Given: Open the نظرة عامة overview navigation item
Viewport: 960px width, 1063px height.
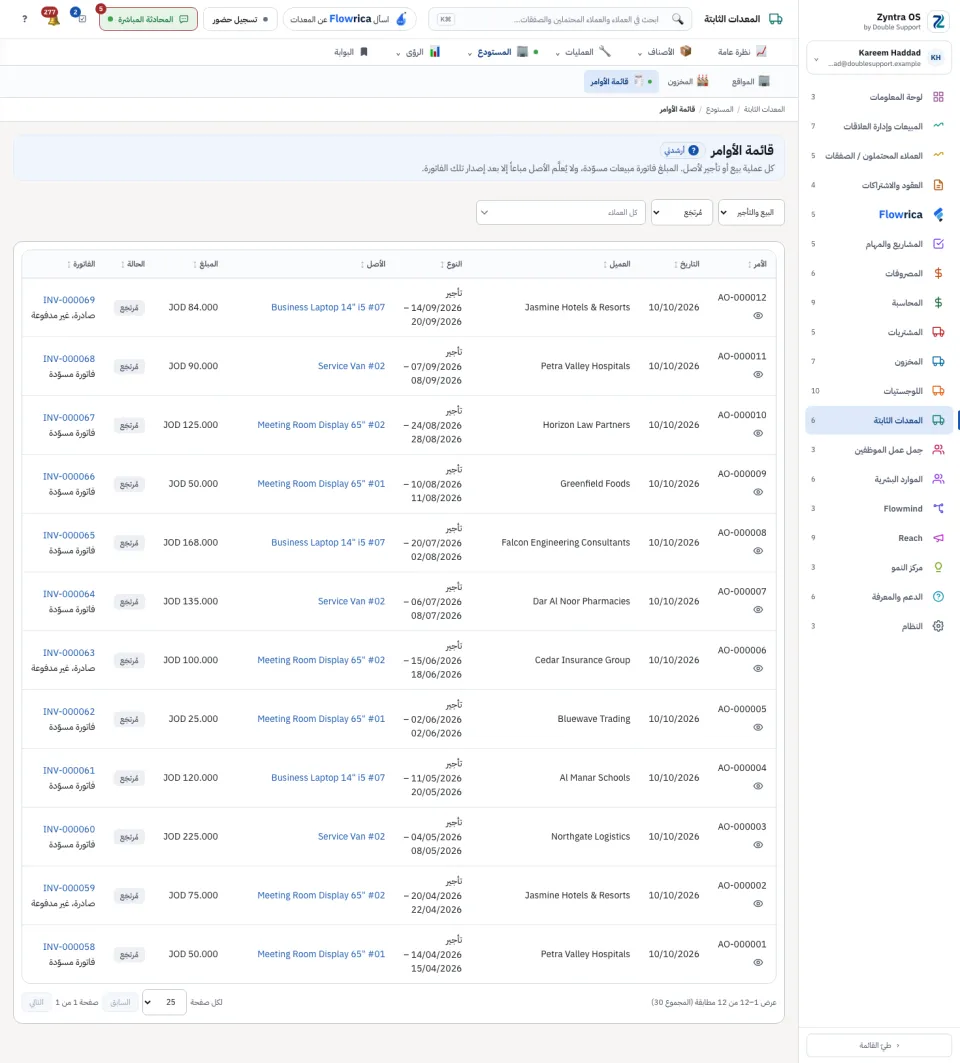Looking at the screenshot, I should click(742, 52).
